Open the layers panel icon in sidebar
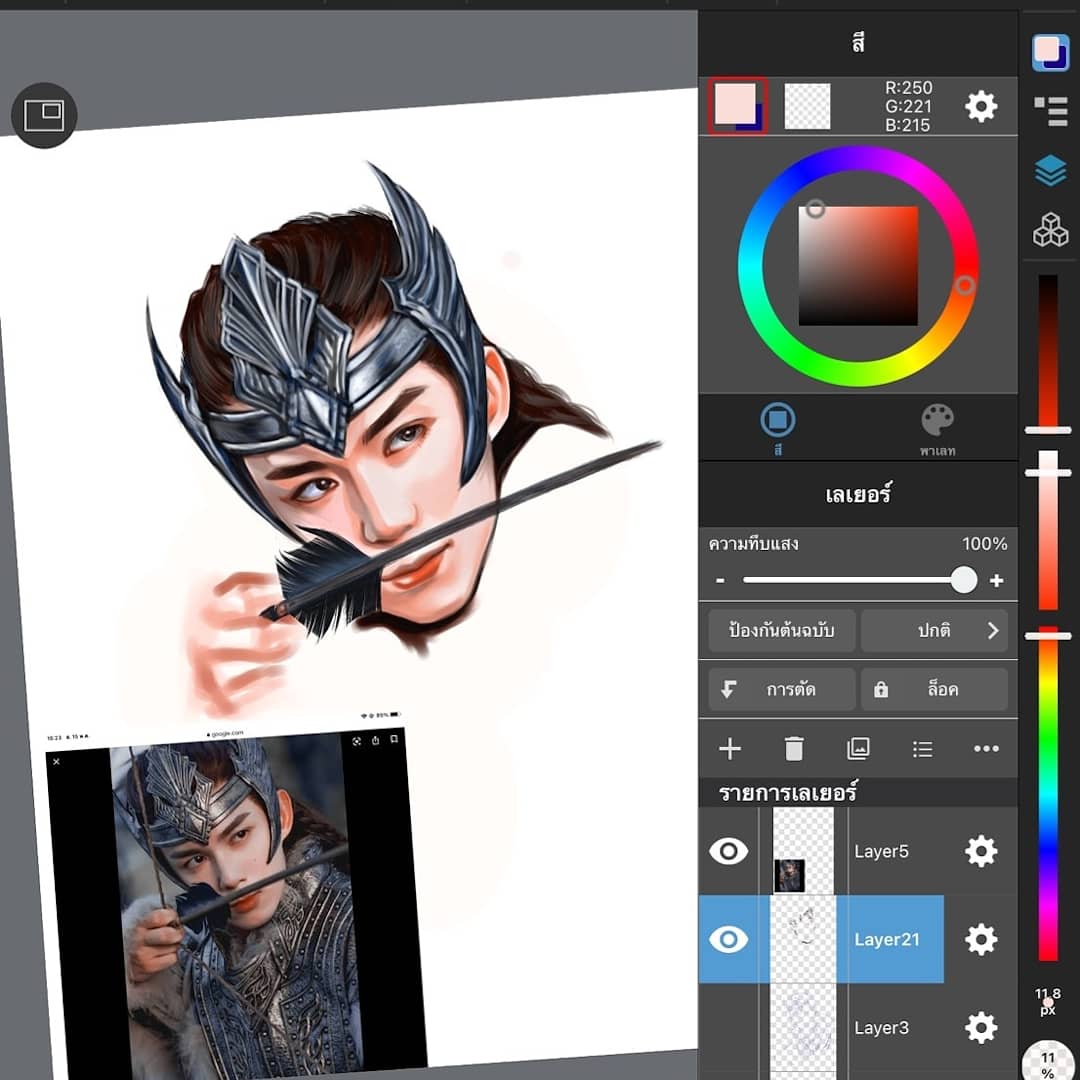Viewport: 1080px width, 1080px height. [1050, 170]
